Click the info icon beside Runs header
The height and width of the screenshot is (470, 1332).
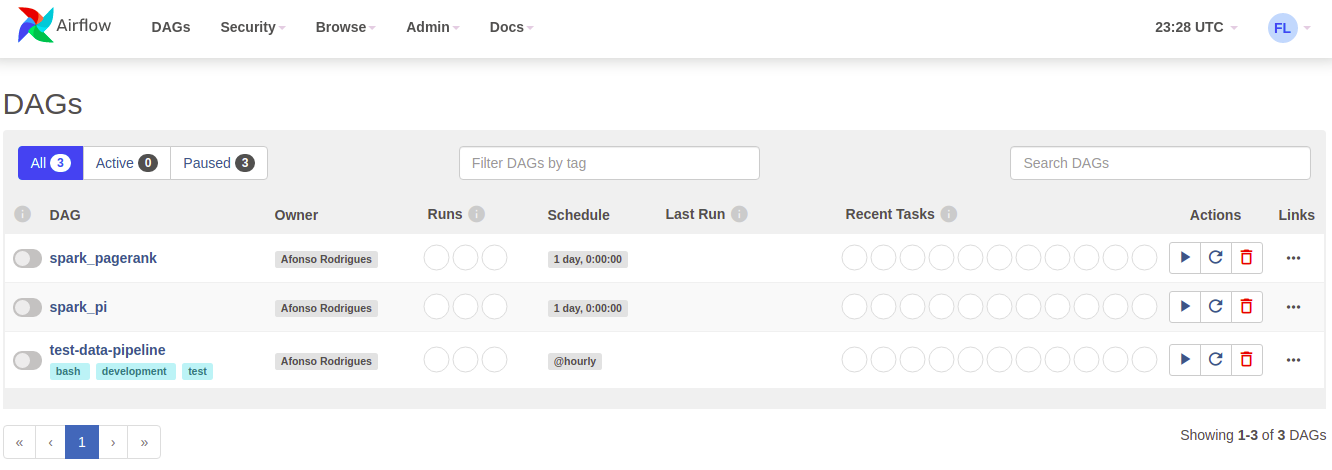tap(477, 214)
